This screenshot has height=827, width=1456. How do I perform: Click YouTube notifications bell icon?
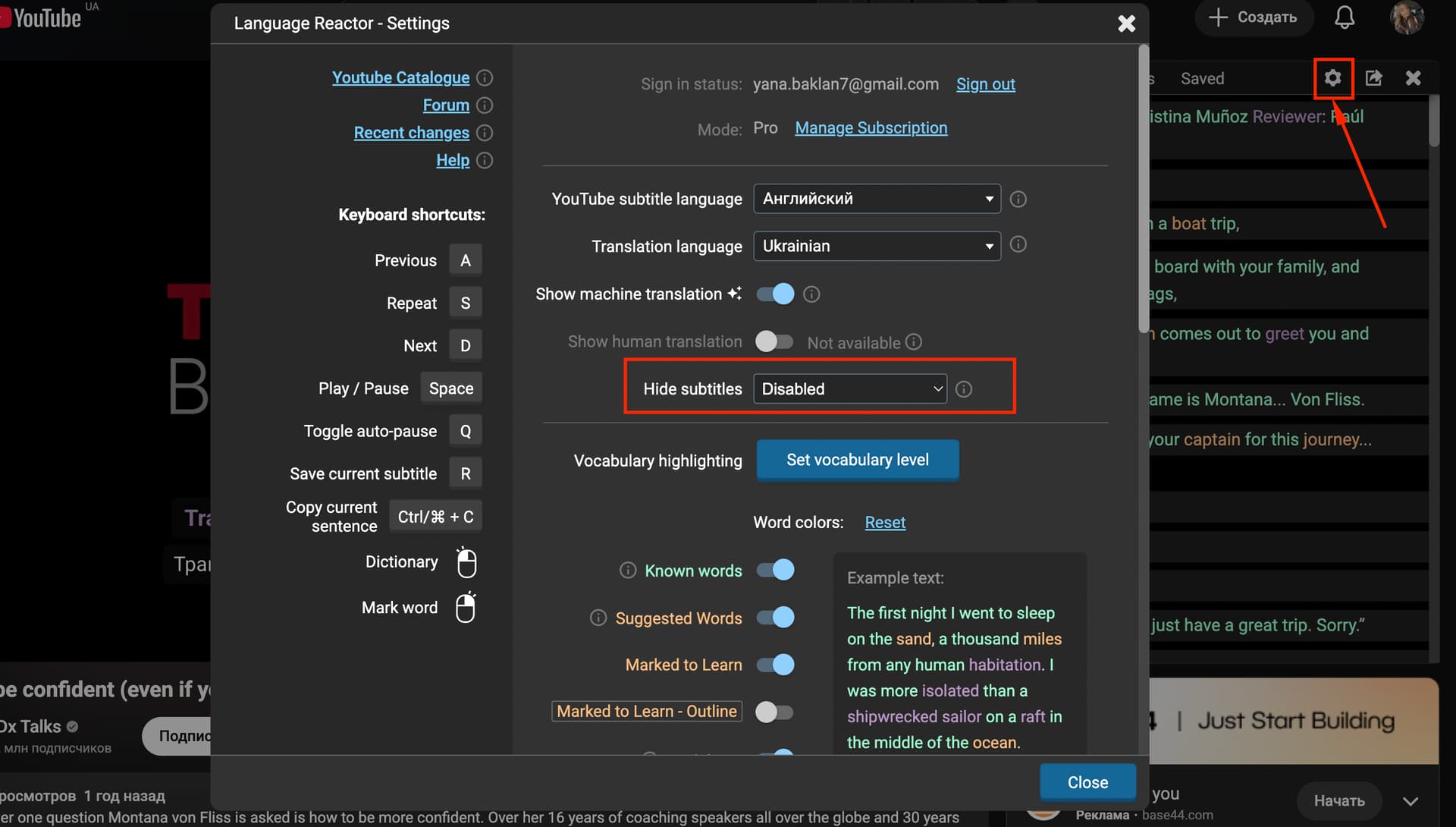tap(1344, 17)
